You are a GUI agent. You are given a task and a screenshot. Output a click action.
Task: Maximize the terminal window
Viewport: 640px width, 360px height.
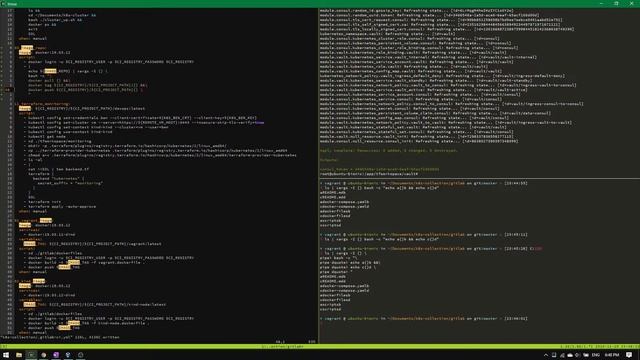tap(616, 3)
